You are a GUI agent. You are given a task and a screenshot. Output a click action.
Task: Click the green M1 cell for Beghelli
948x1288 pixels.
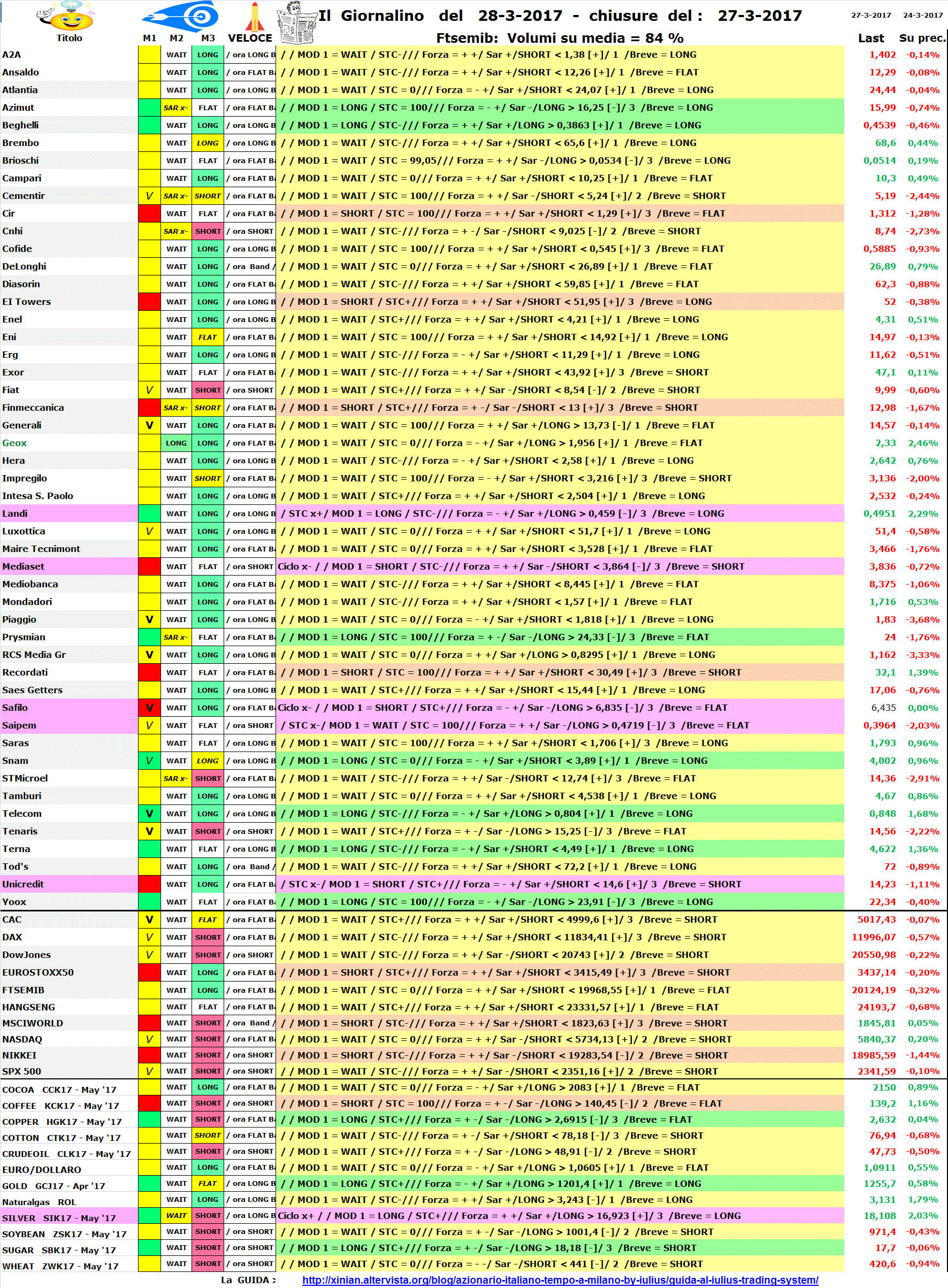pyautogui.click(x=149, y=125)
